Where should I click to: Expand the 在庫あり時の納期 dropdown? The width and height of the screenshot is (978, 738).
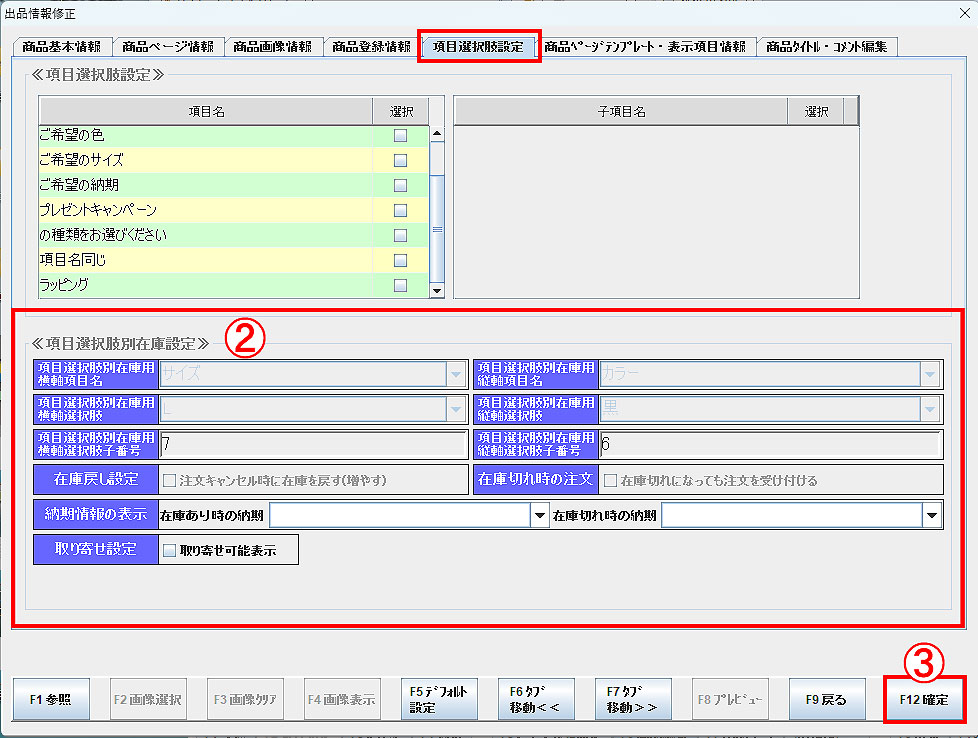(x=536, y=515)
